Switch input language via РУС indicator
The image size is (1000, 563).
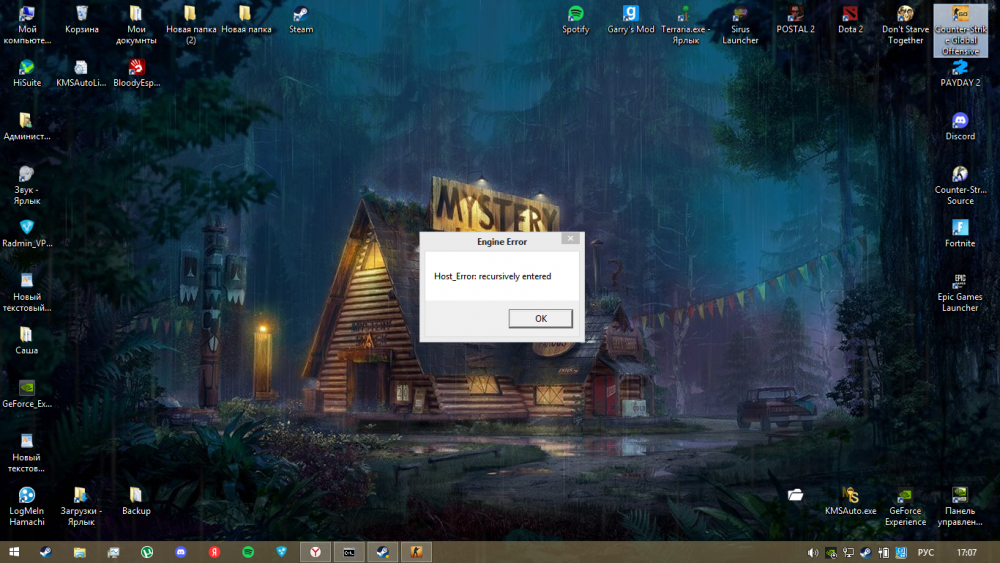coord(925,553)
